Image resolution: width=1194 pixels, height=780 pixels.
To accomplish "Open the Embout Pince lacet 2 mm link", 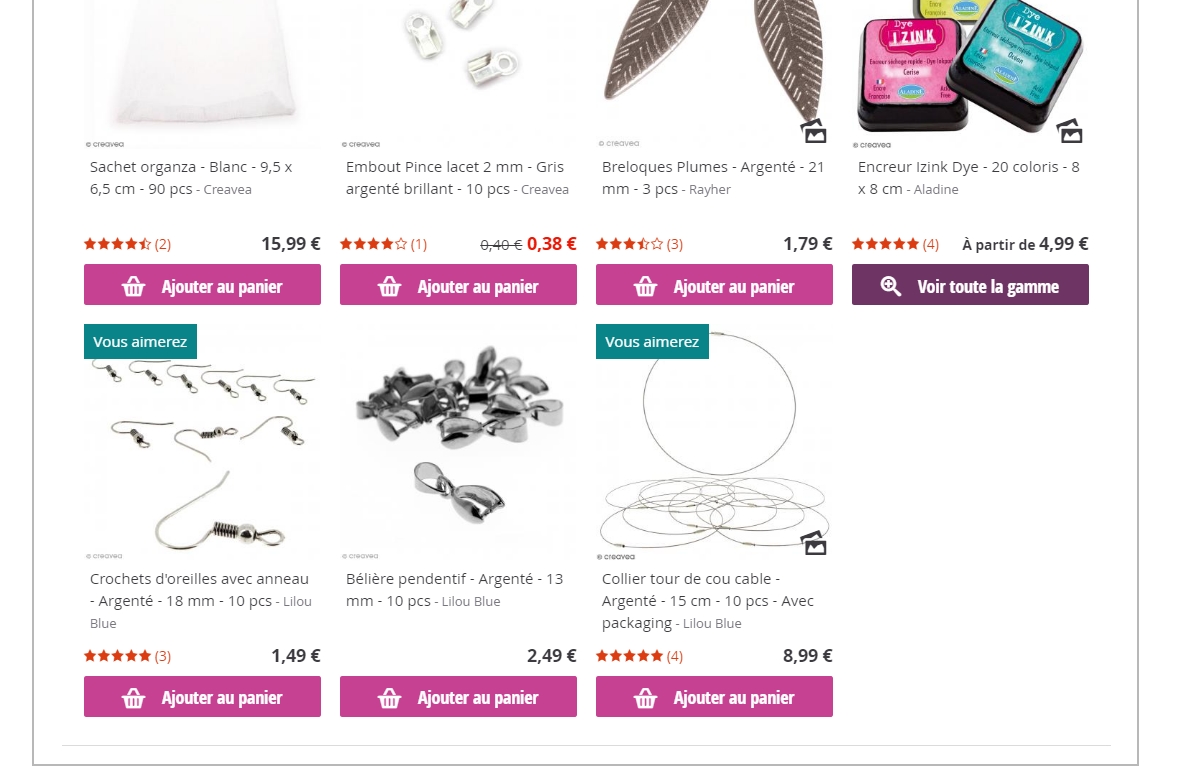I will point(457,177).
